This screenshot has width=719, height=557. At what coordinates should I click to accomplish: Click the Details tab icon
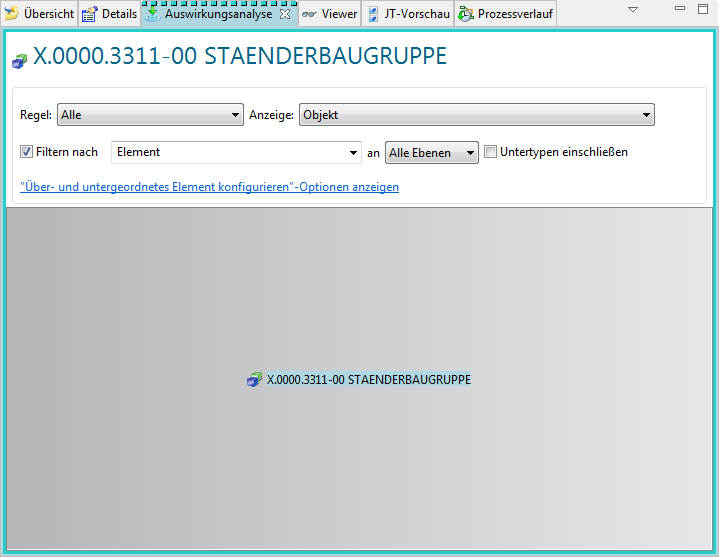point(89,14)
